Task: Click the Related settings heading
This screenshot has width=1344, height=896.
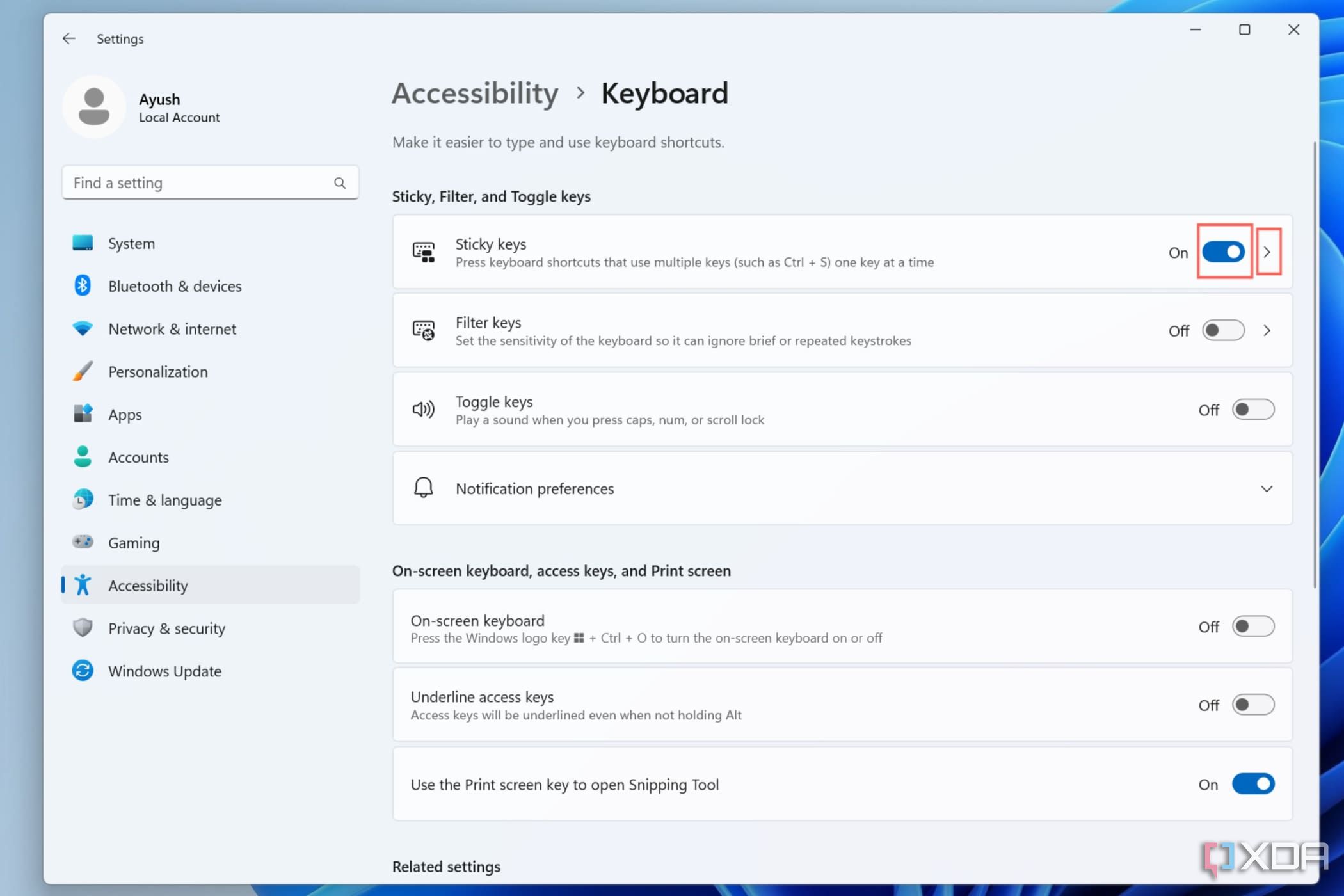Action: 446,867
